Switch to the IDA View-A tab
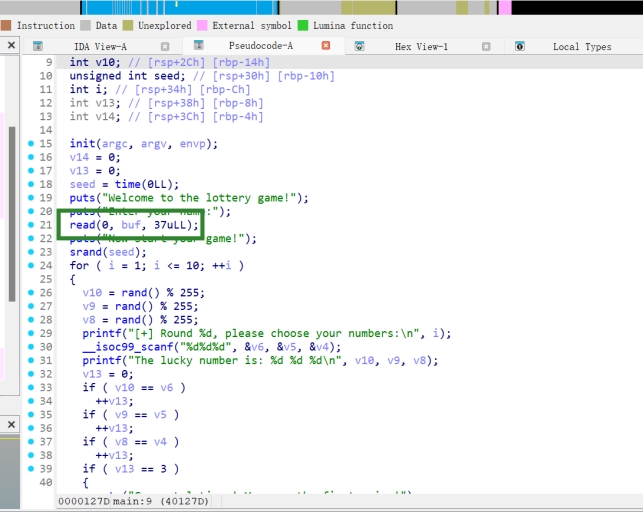Screen dimensions: 643x513 [98, 46]
